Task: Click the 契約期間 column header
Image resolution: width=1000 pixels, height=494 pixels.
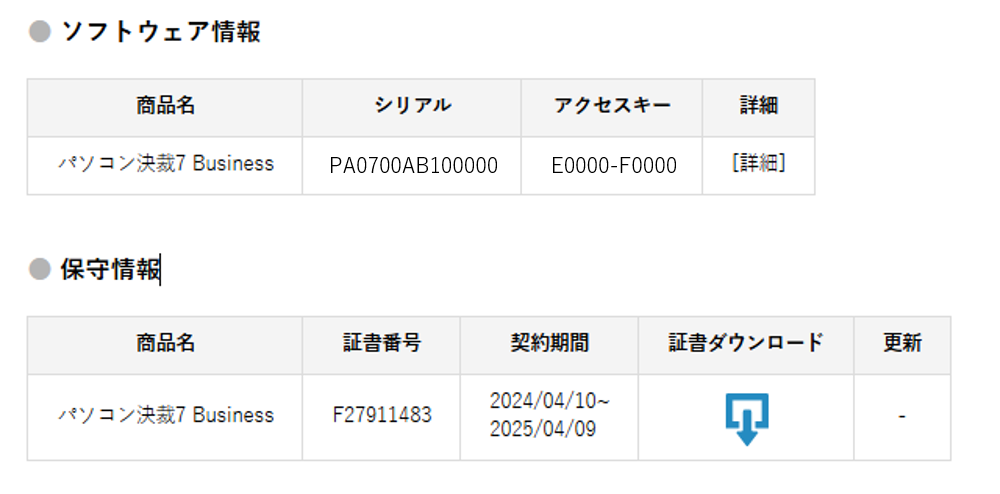Action: [549, 343]
